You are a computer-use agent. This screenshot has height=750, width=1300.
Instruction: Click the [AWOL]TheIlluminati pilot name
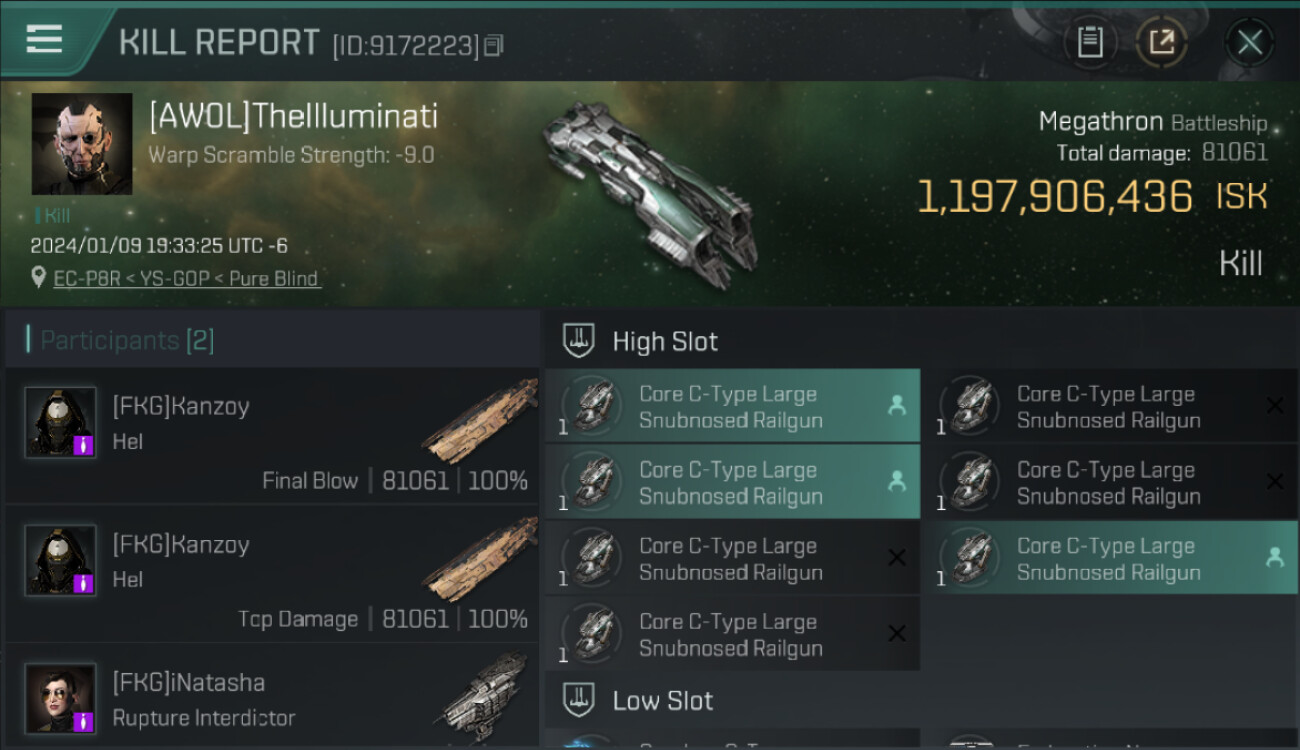tap(293, 117)
